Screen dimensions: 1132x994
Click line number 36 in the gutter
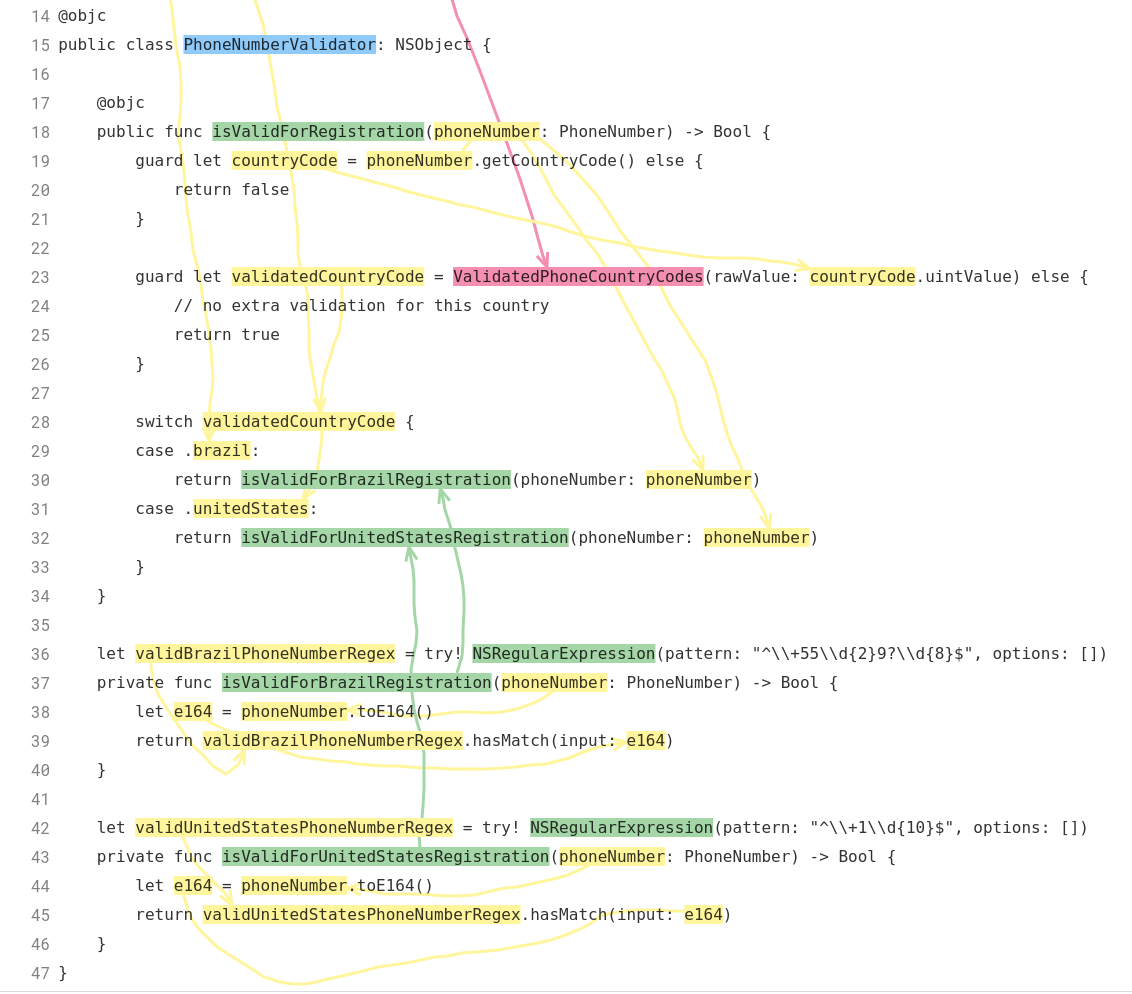point(40,654)
